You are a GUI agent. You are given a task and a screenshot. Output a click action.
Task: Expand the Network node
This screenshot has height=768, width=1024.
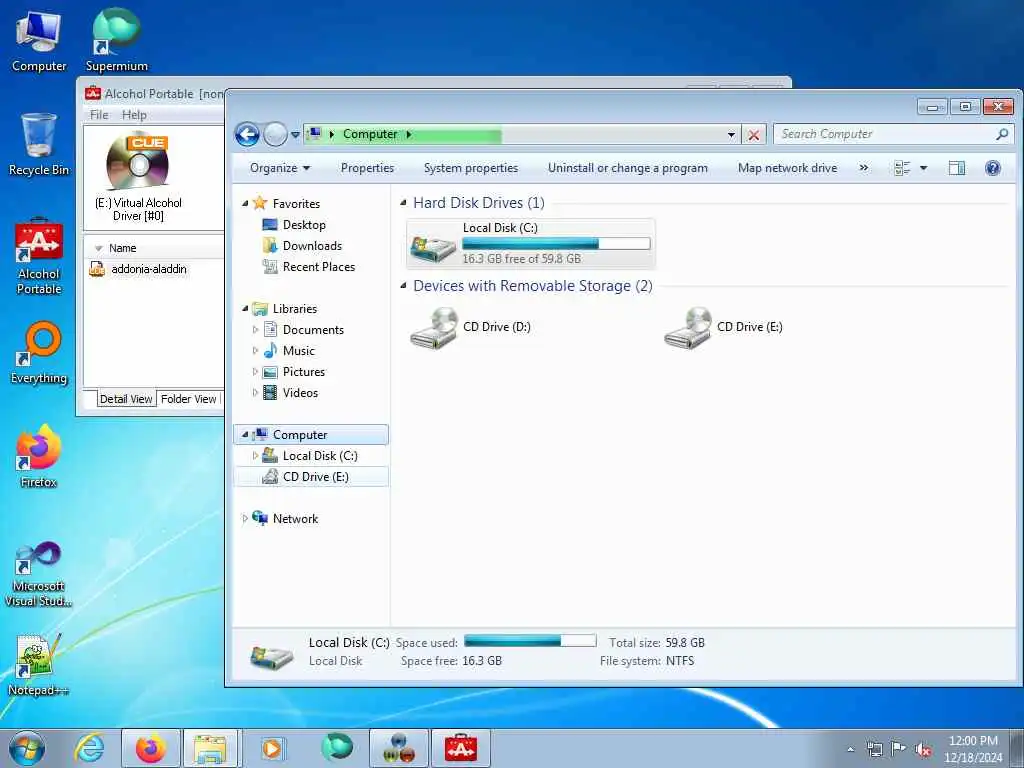pyautogui.click(x=245, y=519)
